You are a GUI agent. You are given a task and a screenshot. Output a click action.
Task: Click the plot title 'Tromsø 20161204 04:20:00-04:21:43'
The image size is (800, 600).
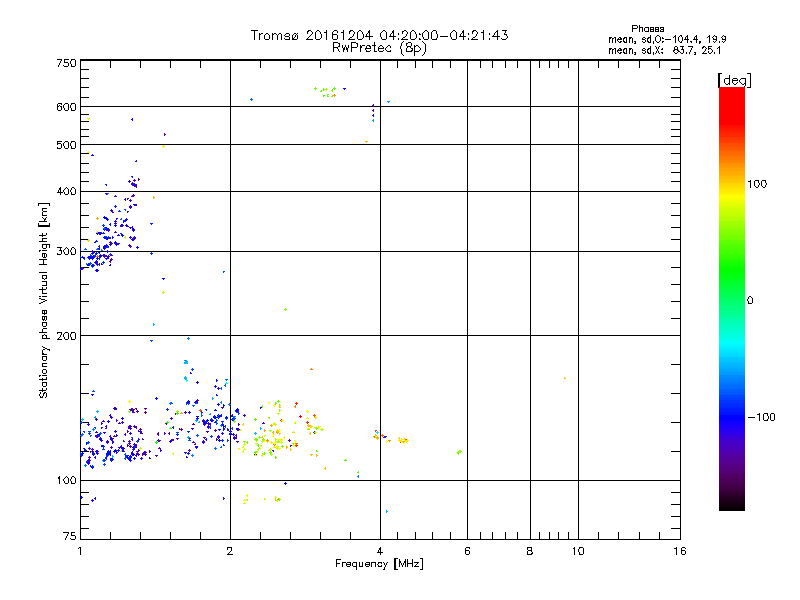379,35
